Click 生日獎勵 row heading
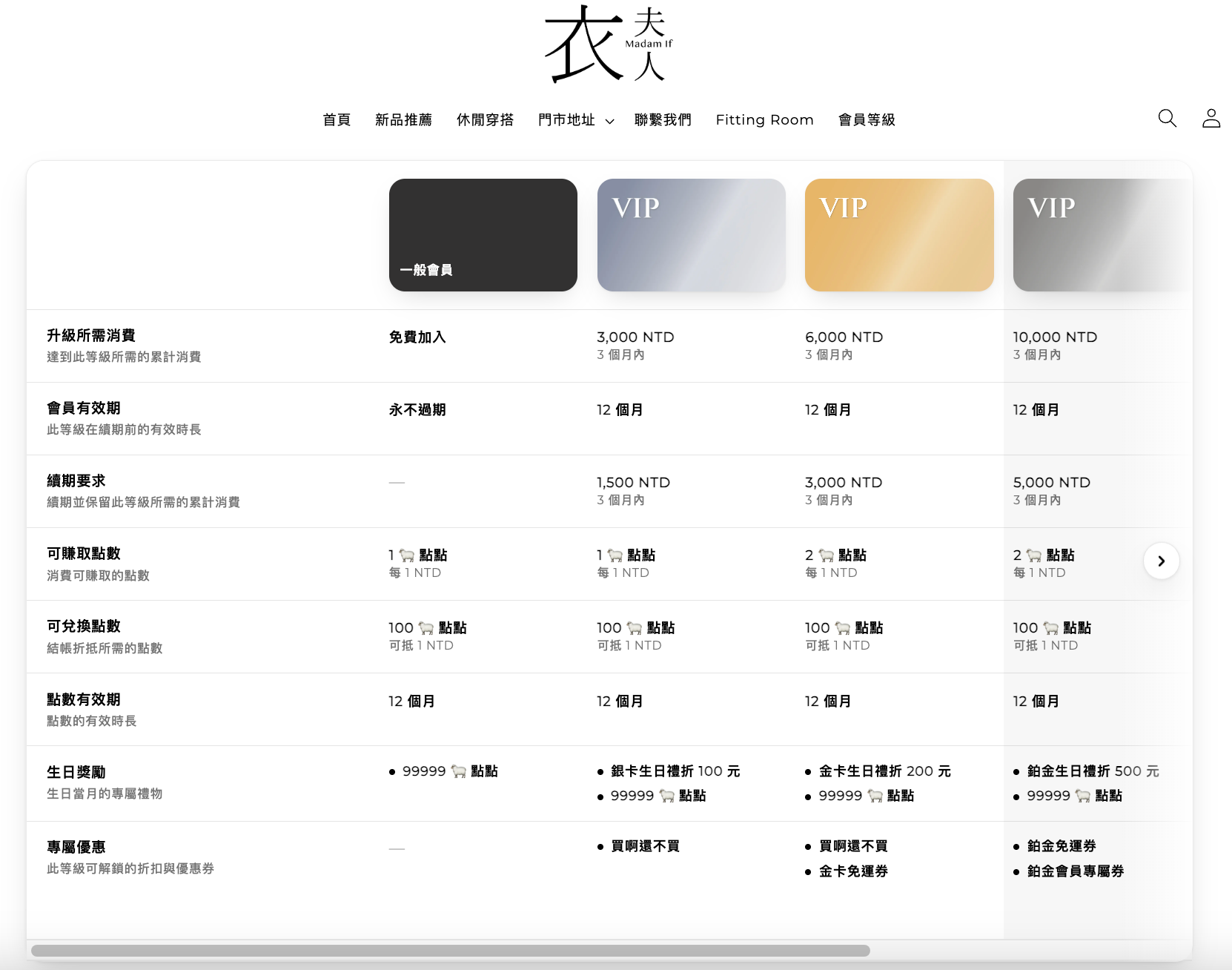The image size is (1232, 970). [x=76, y=773]
